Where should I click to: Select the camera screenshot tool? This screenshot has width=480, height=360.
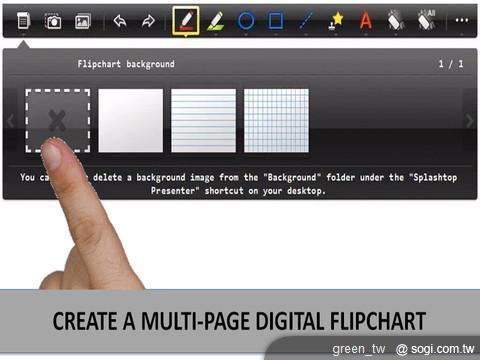[x=53, y=21]
